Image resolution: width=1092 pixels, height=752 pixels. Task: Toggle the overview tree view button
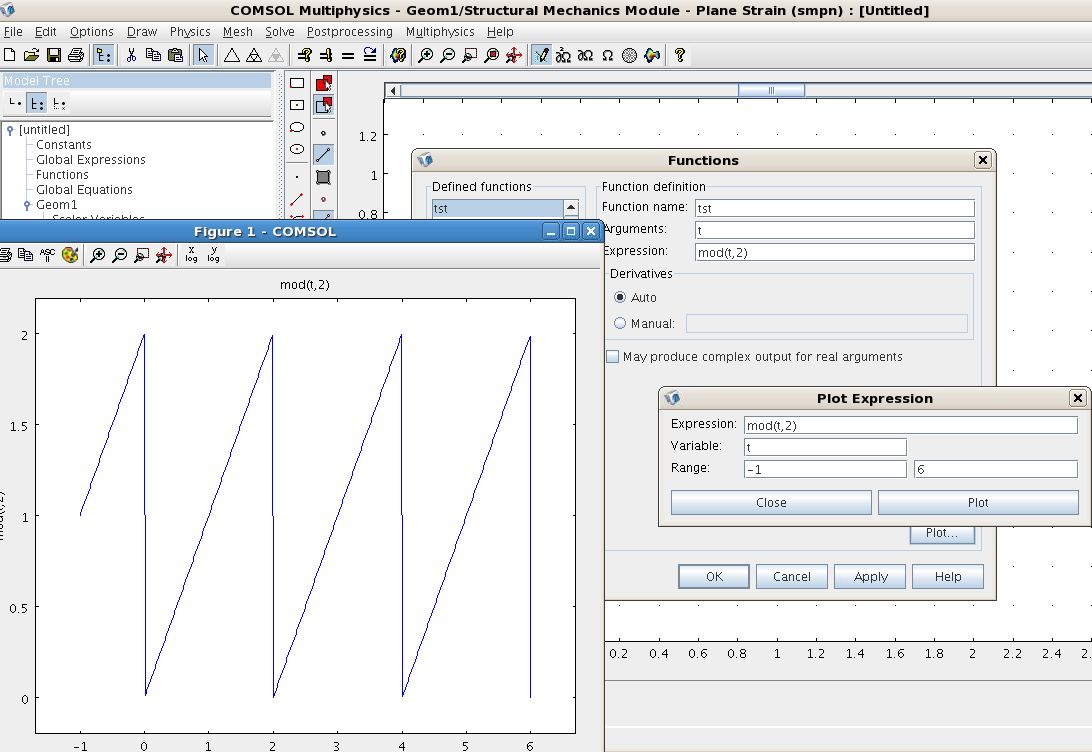pyautogui.click(x=15, y=104)
